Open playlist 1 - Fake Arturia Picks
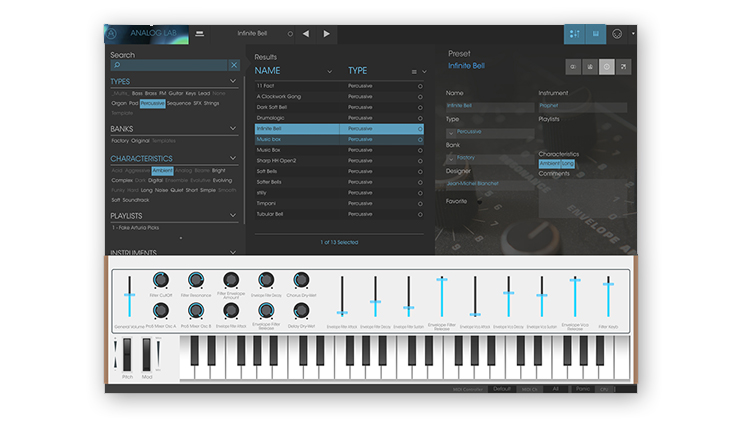 coord(135,228)
